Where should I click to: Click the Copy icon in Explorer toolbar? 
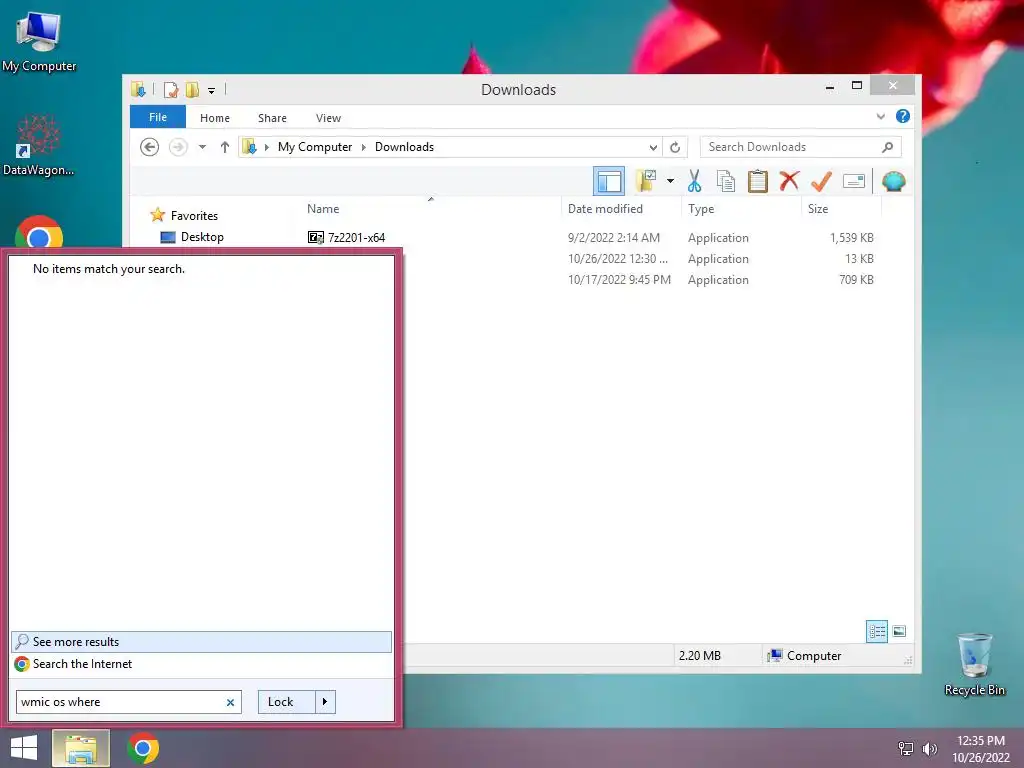[726, 181]
